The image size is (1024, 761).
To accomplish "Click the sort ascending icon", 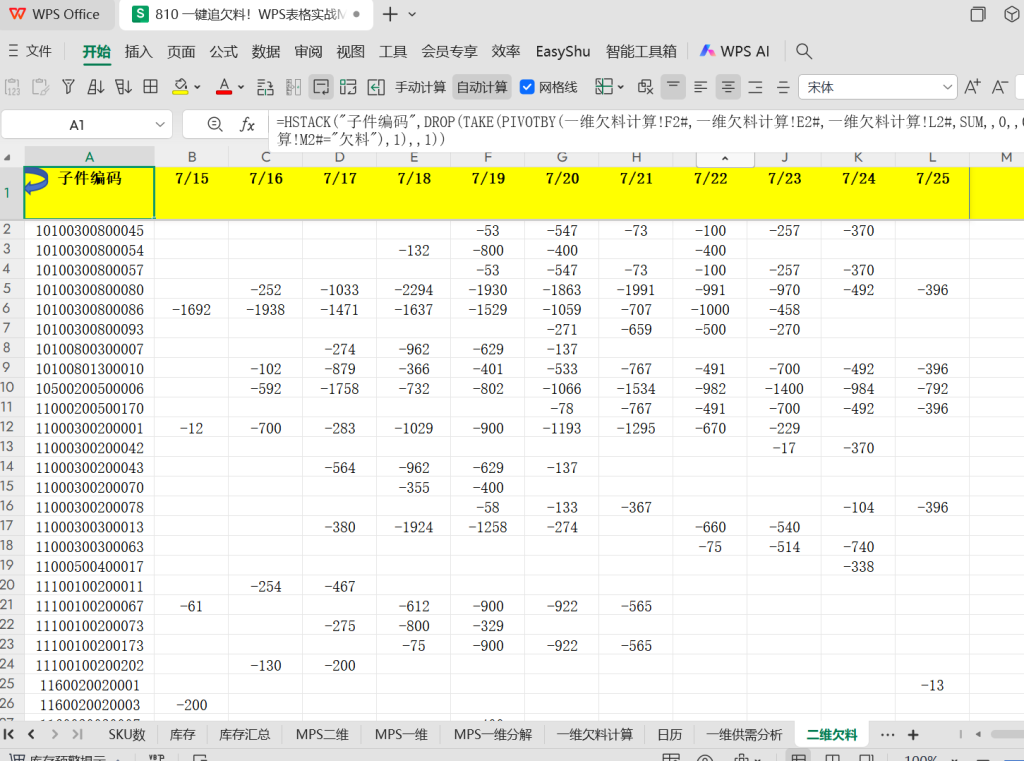I will (95, 87).
